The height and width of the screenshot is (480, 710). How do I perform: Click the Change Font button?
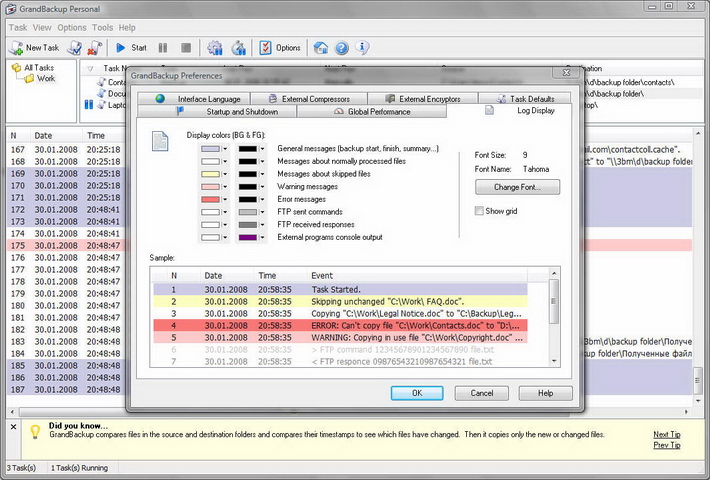pyautogui.click(x=518, y=187)
